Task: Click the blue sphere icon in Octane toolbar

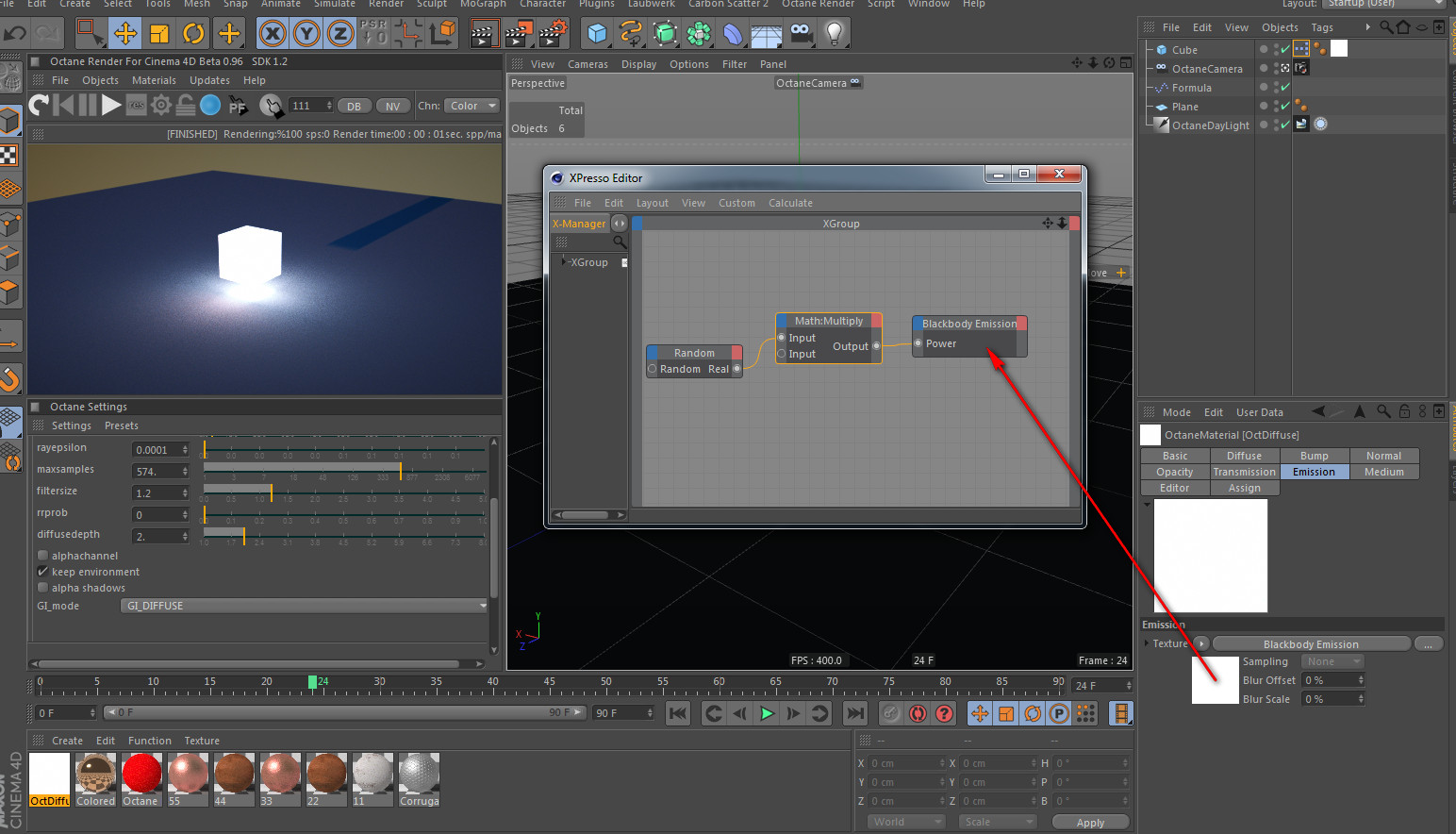Action: point(210,105)
